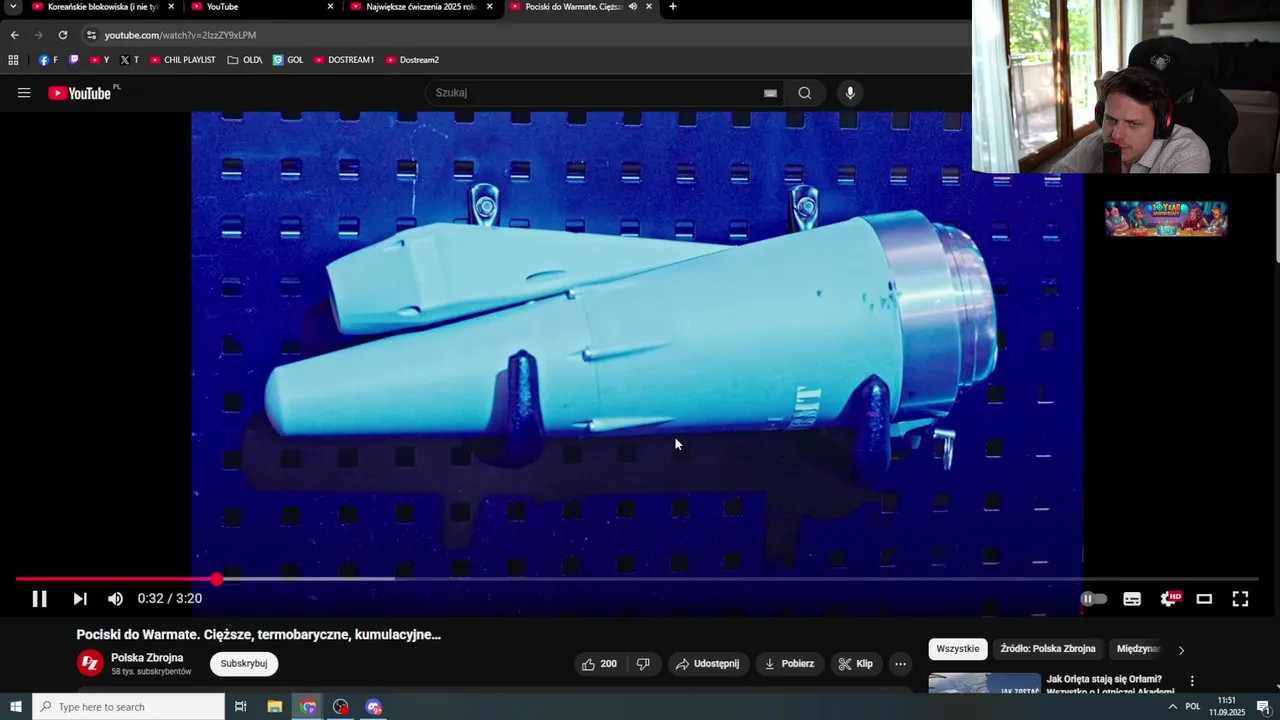
Task: Reload the current page
Action: click(x=62, y=35)
